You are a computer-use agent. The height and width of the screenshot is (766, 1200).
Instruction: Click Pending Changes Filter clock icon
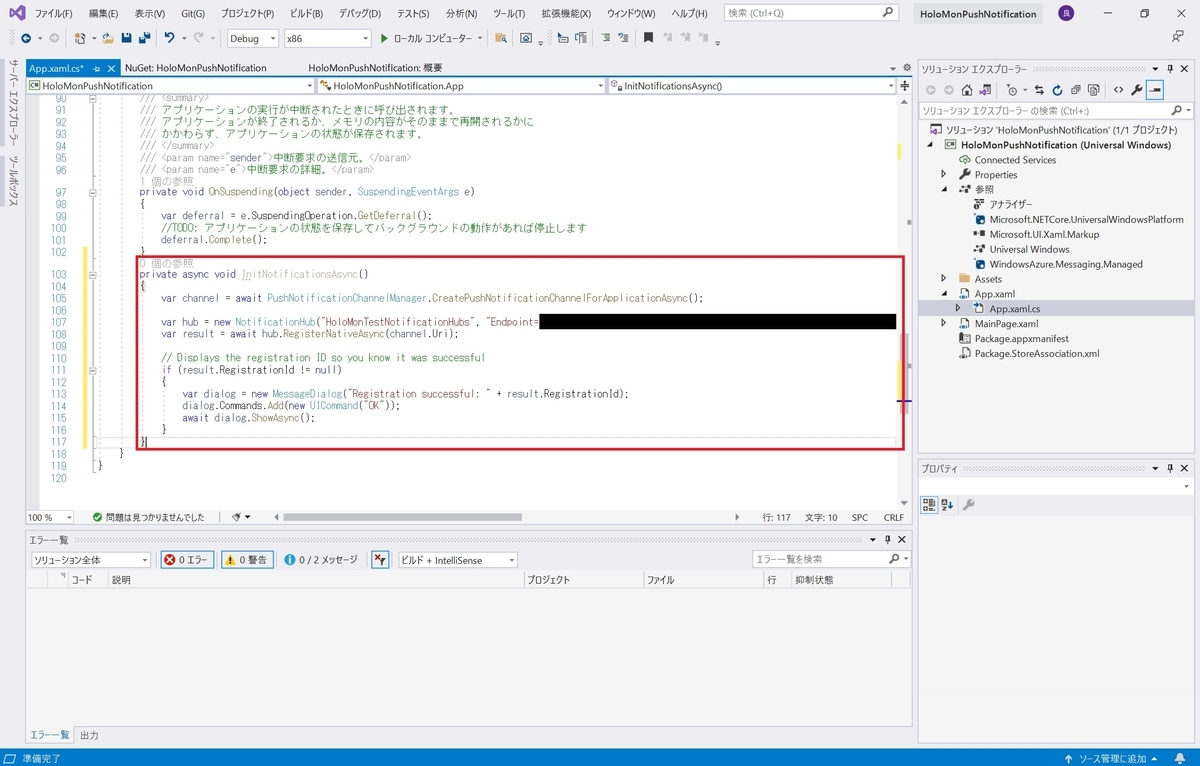tap(1013, 90)
